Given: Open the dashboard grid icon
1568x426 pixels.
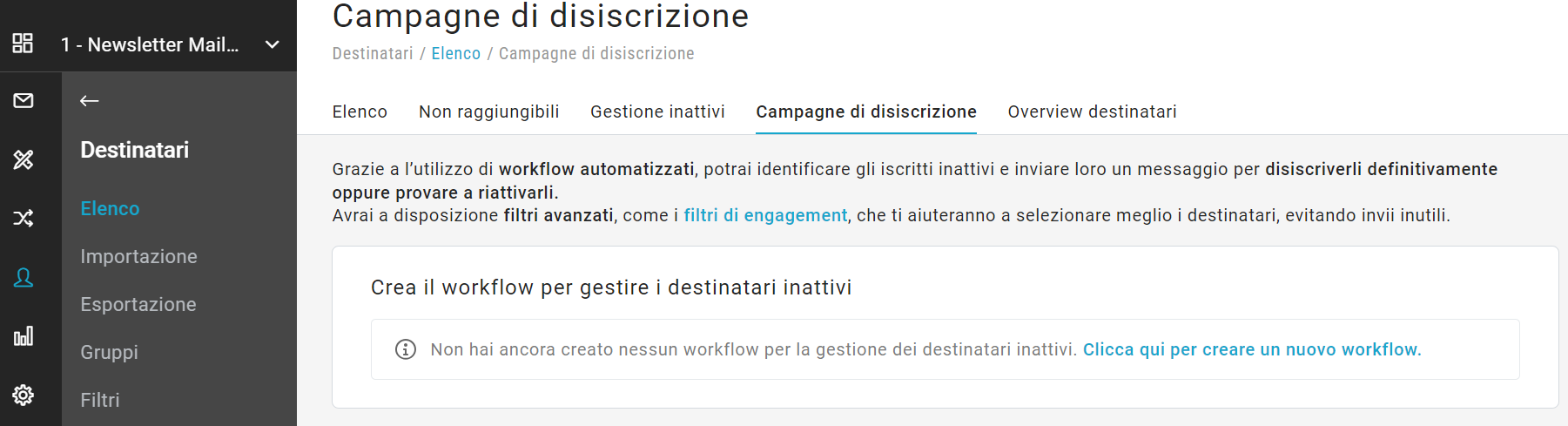Looking at the screenshot, I should coord(24,43).
